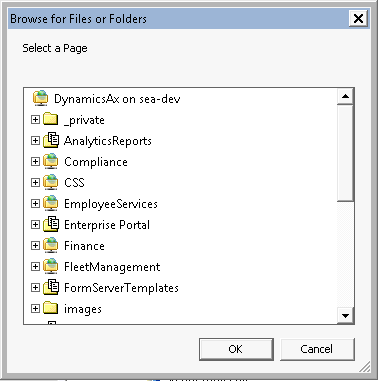Click the FleetManagement subsite icon
Screen dimensions: 378x381
point(51,266)
